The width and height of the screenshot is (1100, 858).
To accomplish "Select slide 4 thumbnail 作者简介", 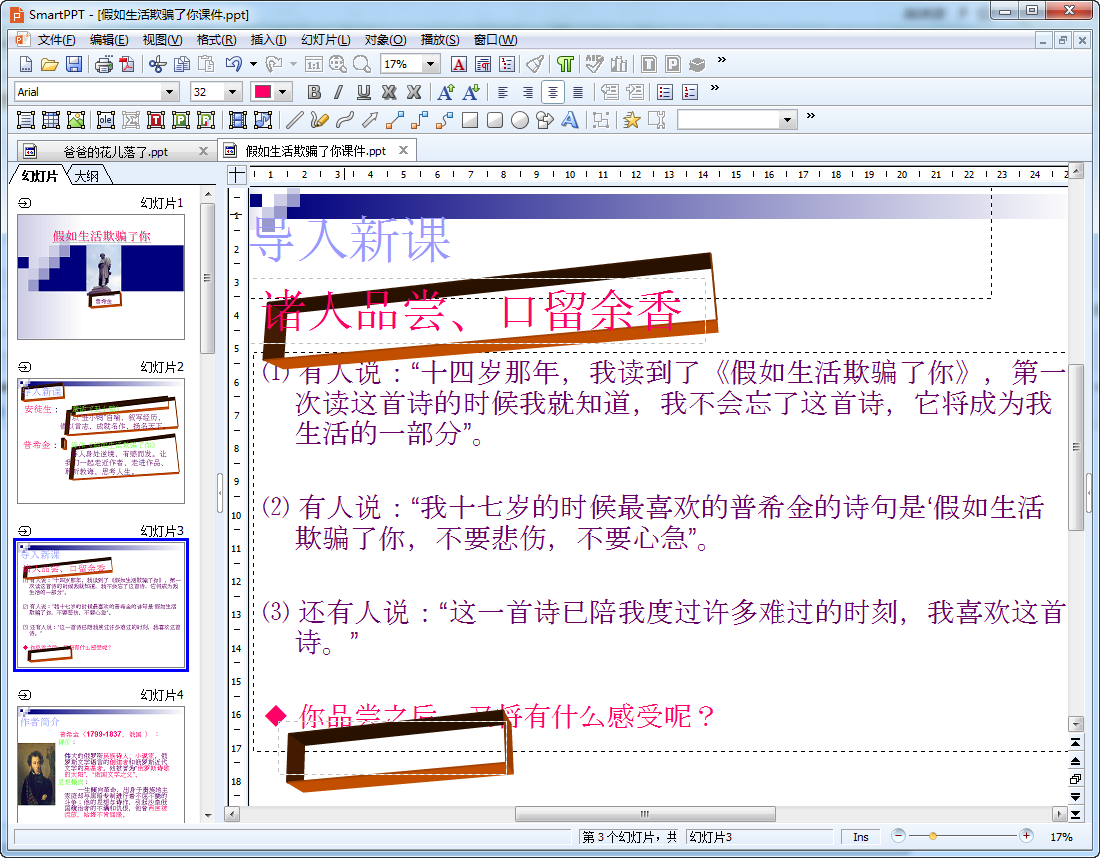I will 101,765.
